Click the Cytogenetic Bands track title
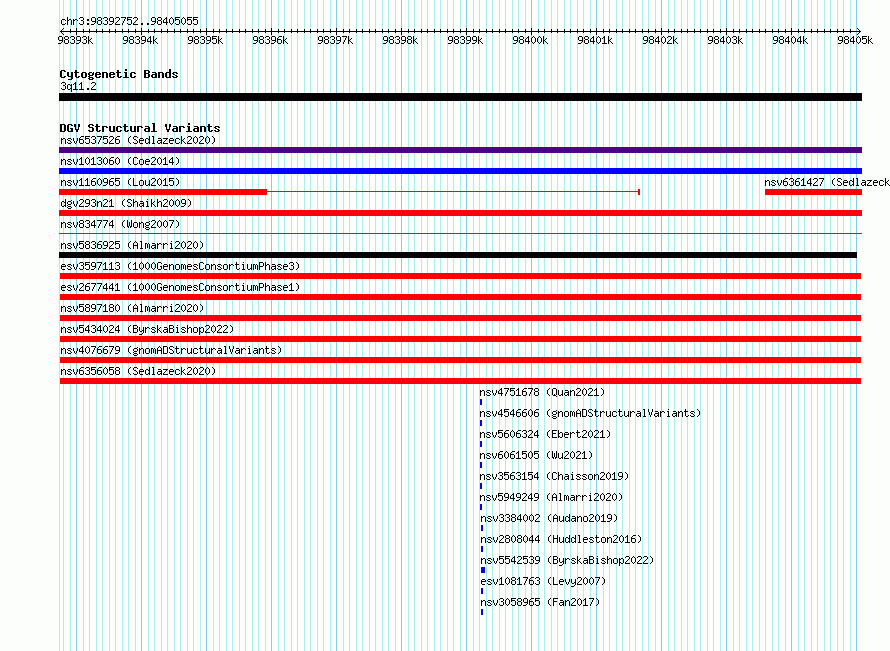890x651 pixels. (119, 74)
